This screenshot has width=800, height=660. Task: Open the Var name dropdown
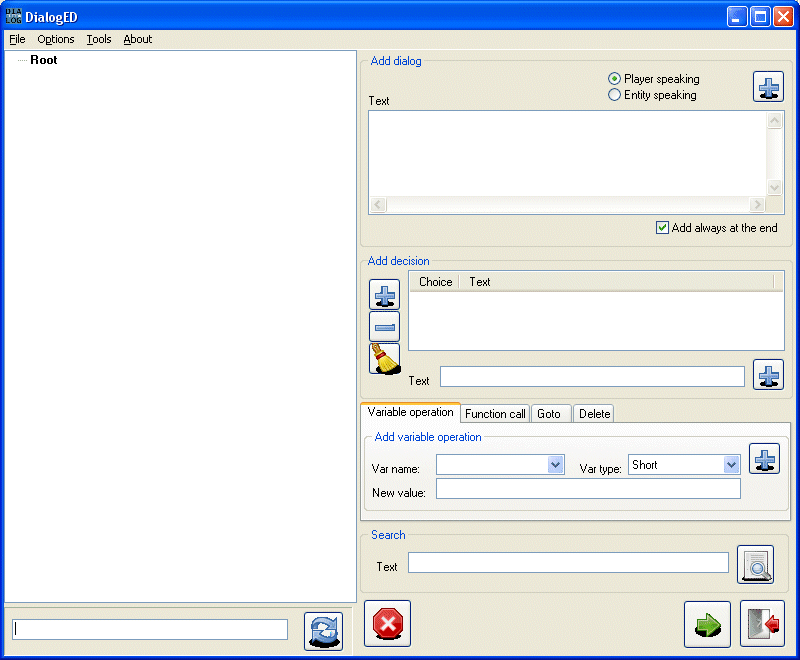(556, 465)
